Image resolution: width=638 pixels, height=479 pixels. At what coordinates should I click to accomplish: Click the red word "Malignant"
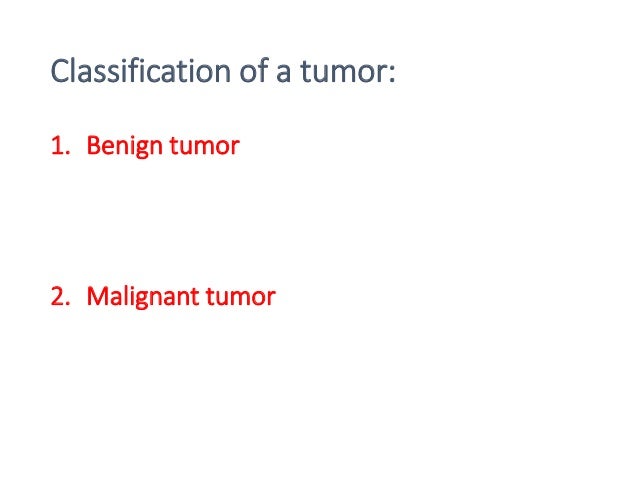click(x=143, y=297)
